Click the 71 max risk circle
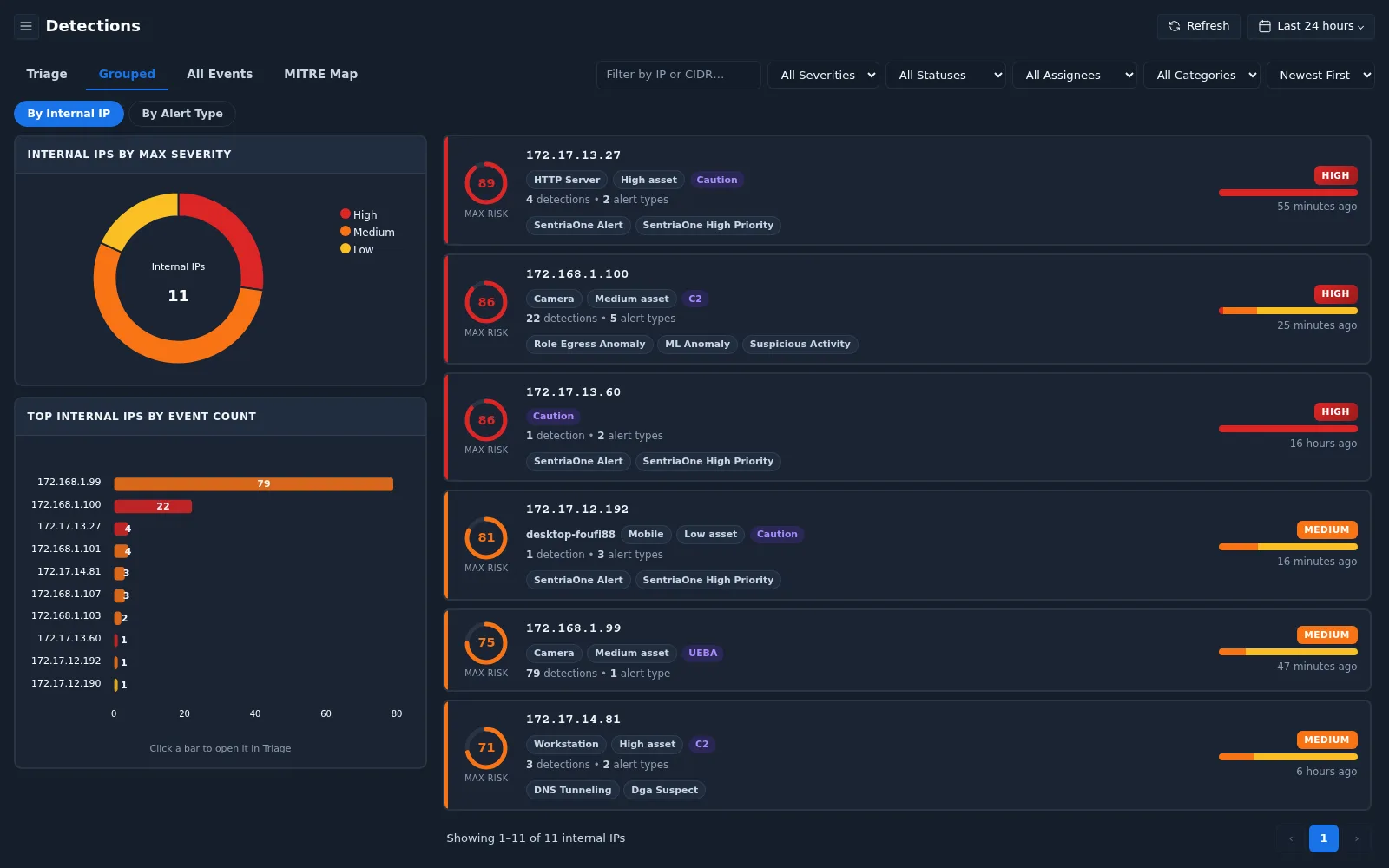The height and width of the screenshot is (868, 1389). (486, 747)
